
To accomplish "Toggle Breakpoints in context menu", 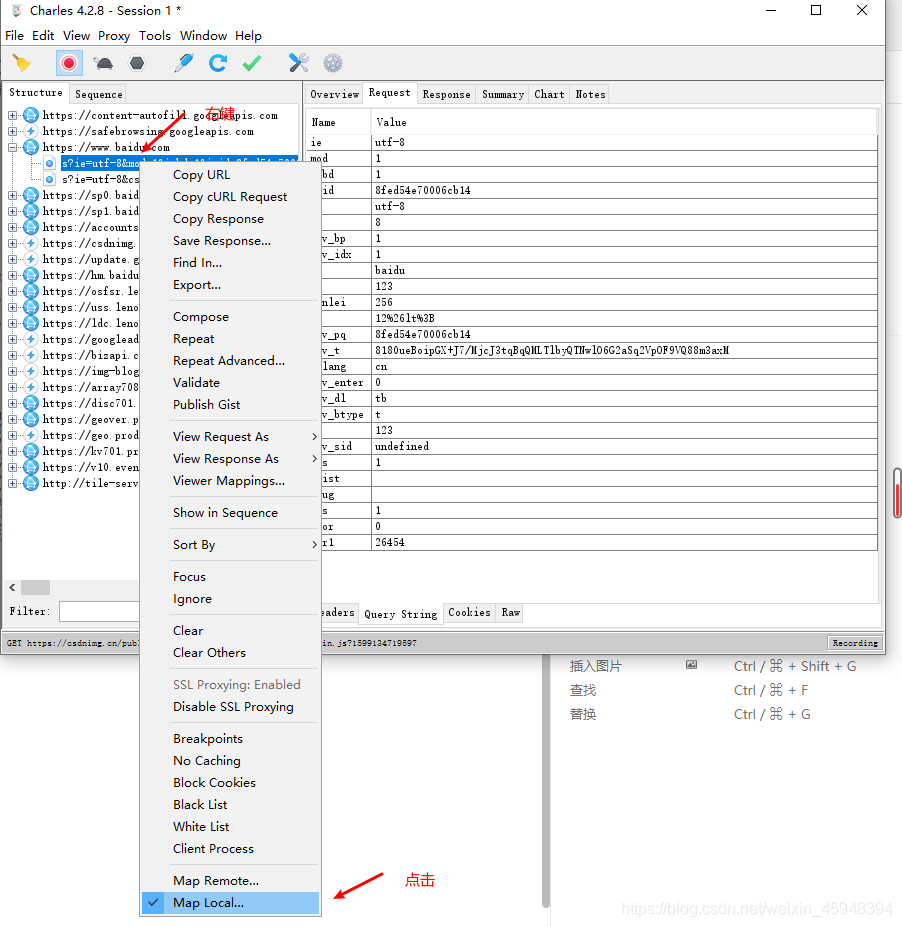I will click(231, 738).
